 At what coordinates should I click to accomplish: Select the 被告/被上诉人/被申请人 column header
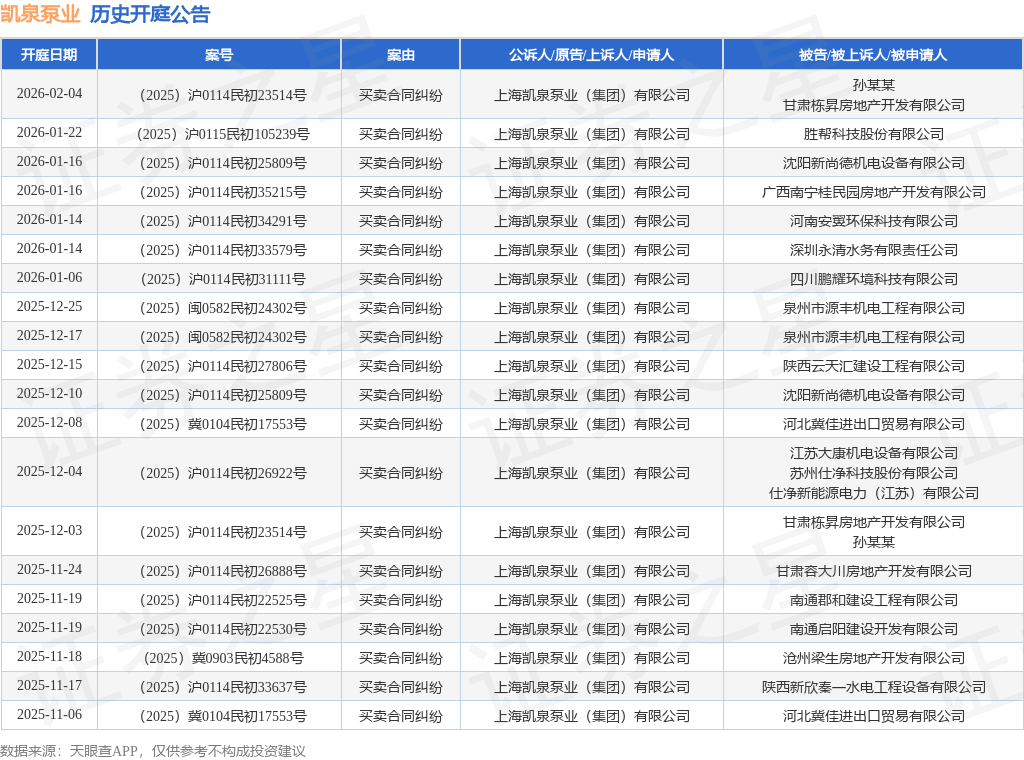point(873,55)
